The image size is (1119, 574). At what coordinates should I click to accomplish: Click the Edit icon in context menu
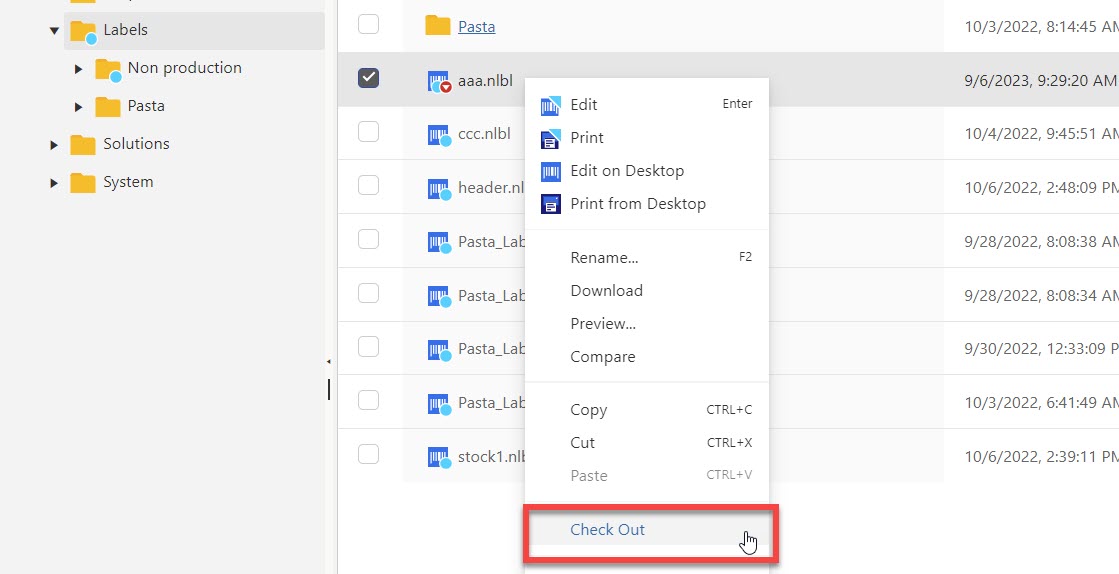pyautogui.click(x=550, y=105)
